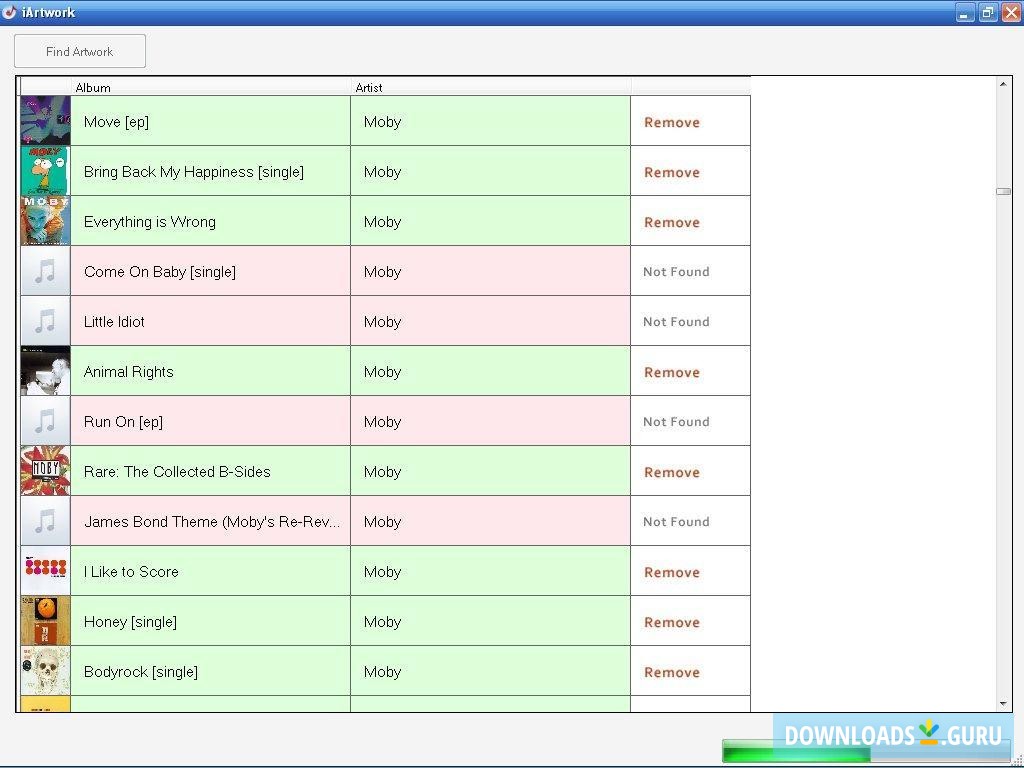This screenshot has width=1024, height=768.
Task: Click Not Found status for Little Idiot
Action: 676,321
